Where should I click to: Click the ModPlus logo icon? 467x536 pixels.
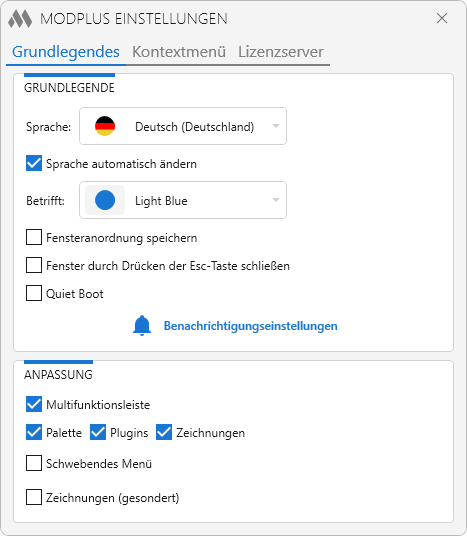pyautogui.click(x=20, y=19)
